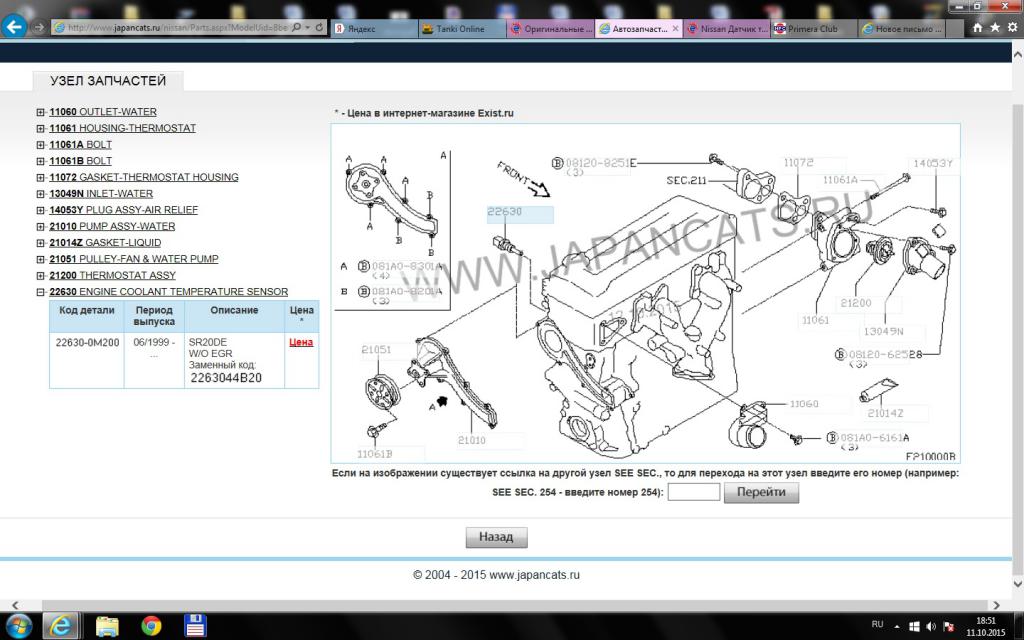Screen dimensions: 1024x640
Task: Click the red Цена price link
Action: pos(301,342)
